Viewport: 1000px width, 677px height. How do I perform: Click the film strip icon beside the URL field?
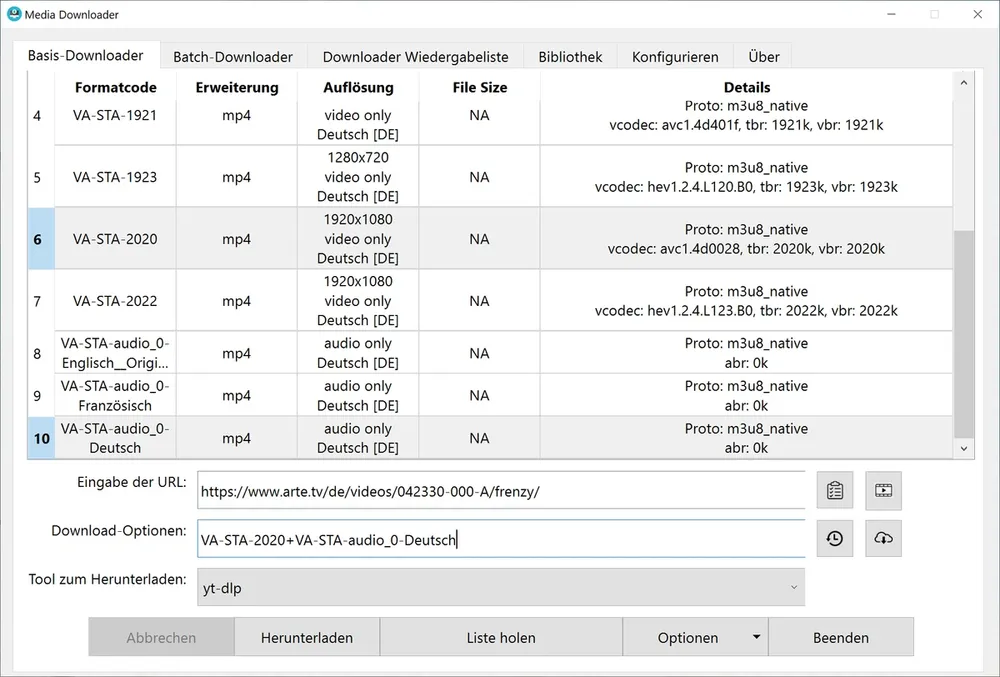click(883, 490)
